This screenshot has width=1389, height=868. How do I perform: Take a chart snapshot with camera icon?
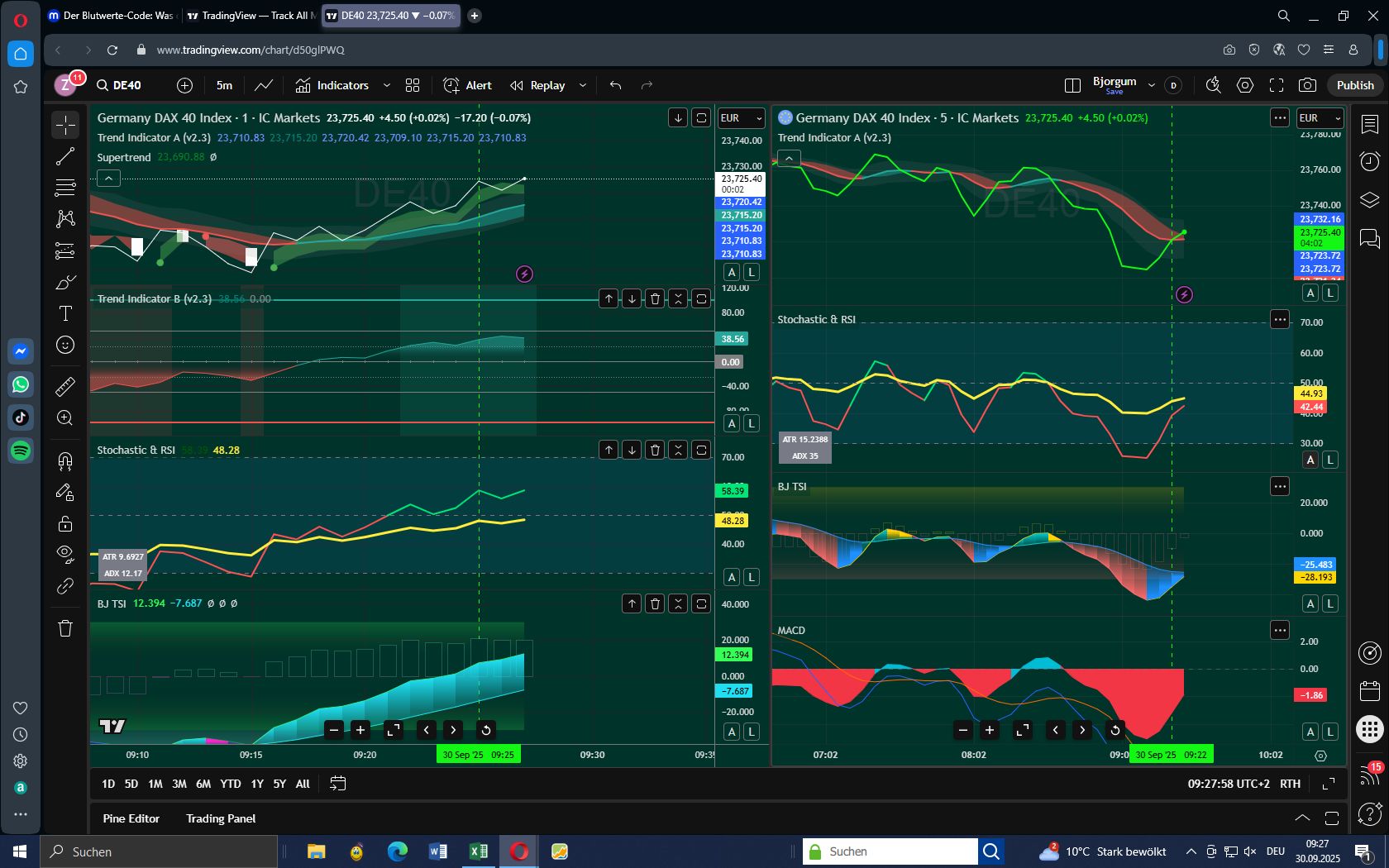pos(1307,85)
